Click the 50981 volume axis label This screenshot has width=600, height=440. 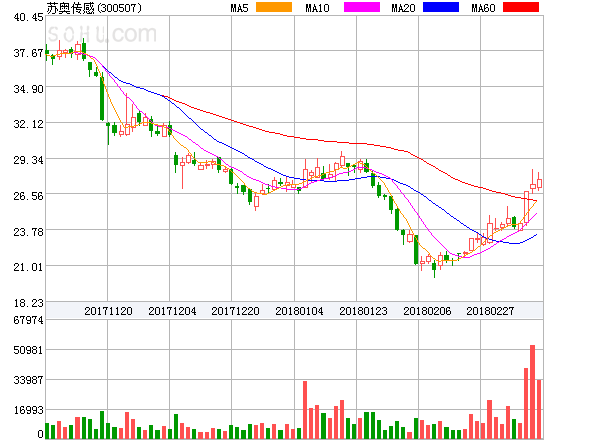[28, 350]
